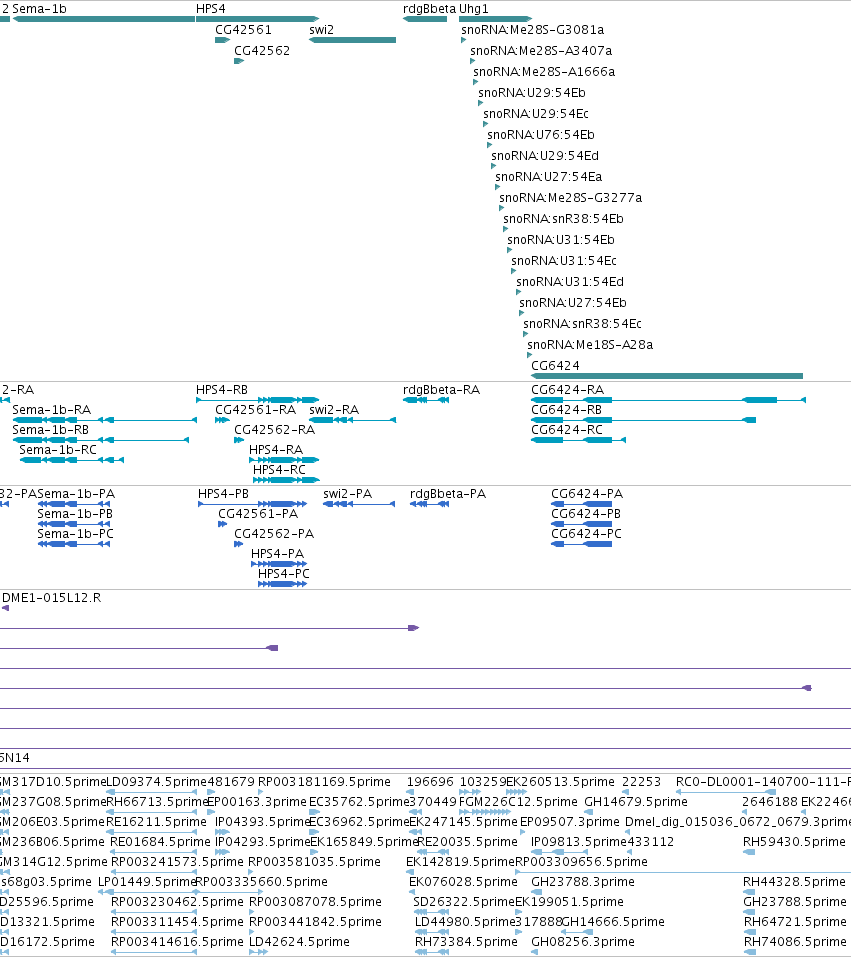The height and width of the screenshot is (957, 851).
Task: Click snoRNA:Me28S-G3277a feature label
Action: point(571,198)
